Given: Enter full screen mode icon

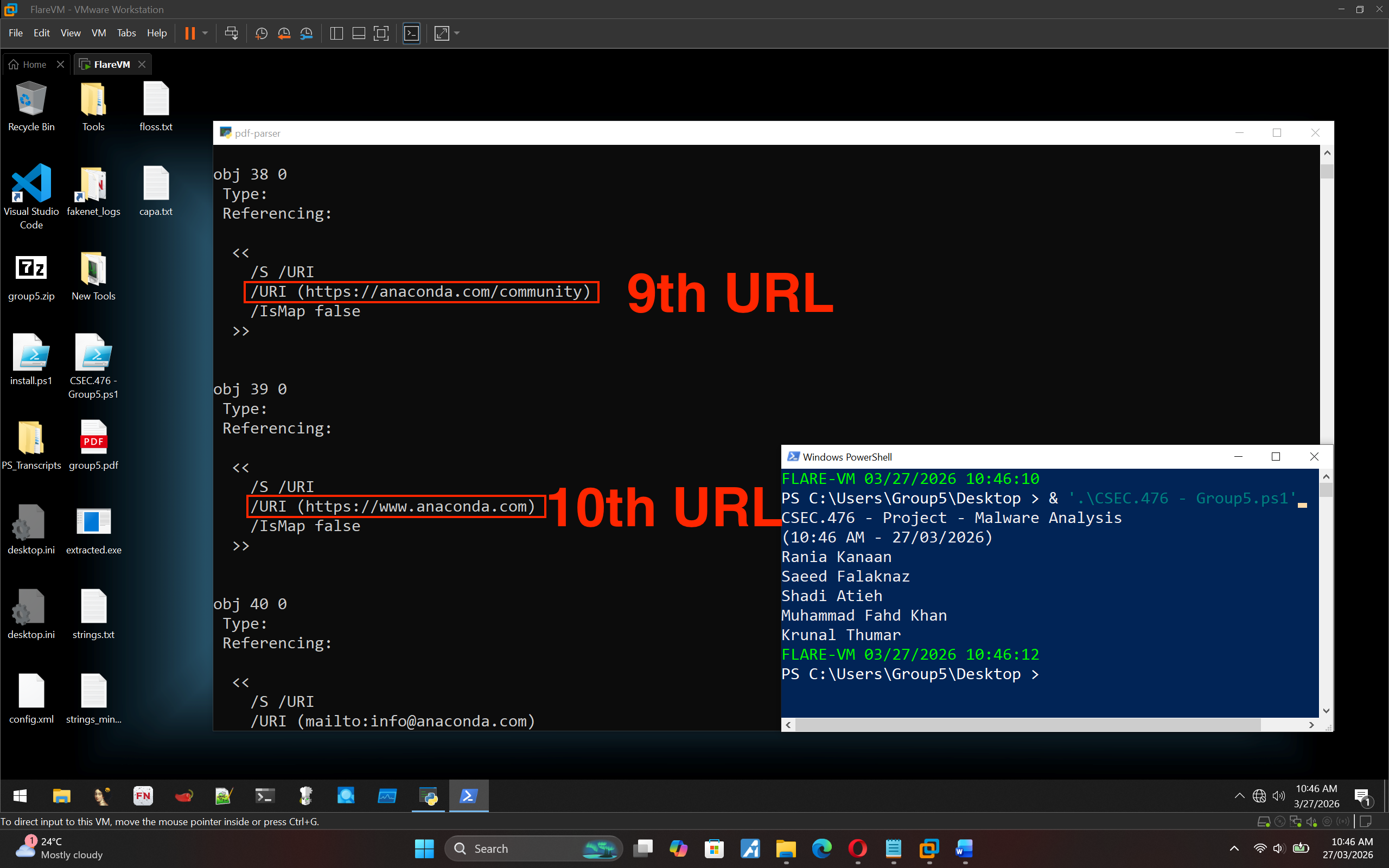Looking at the screenshot, I should click(381, 33).
